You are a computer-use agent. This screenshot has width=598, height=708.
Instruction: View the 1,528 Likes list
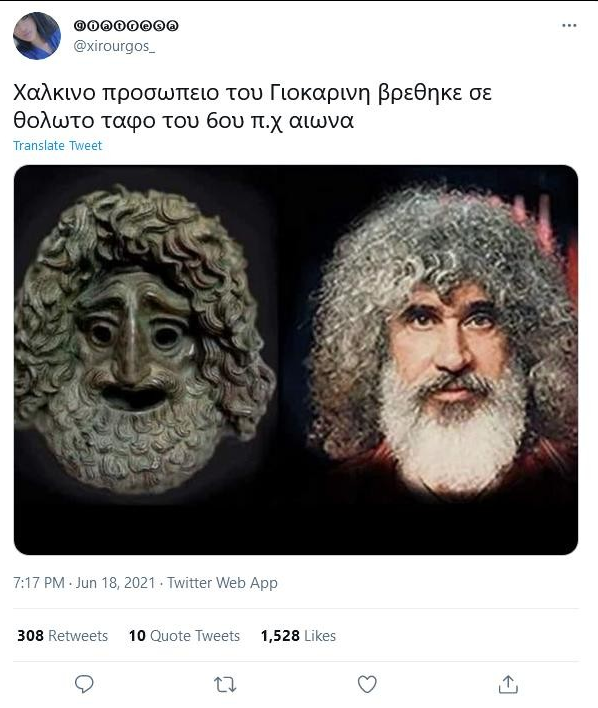click(298, 636)
